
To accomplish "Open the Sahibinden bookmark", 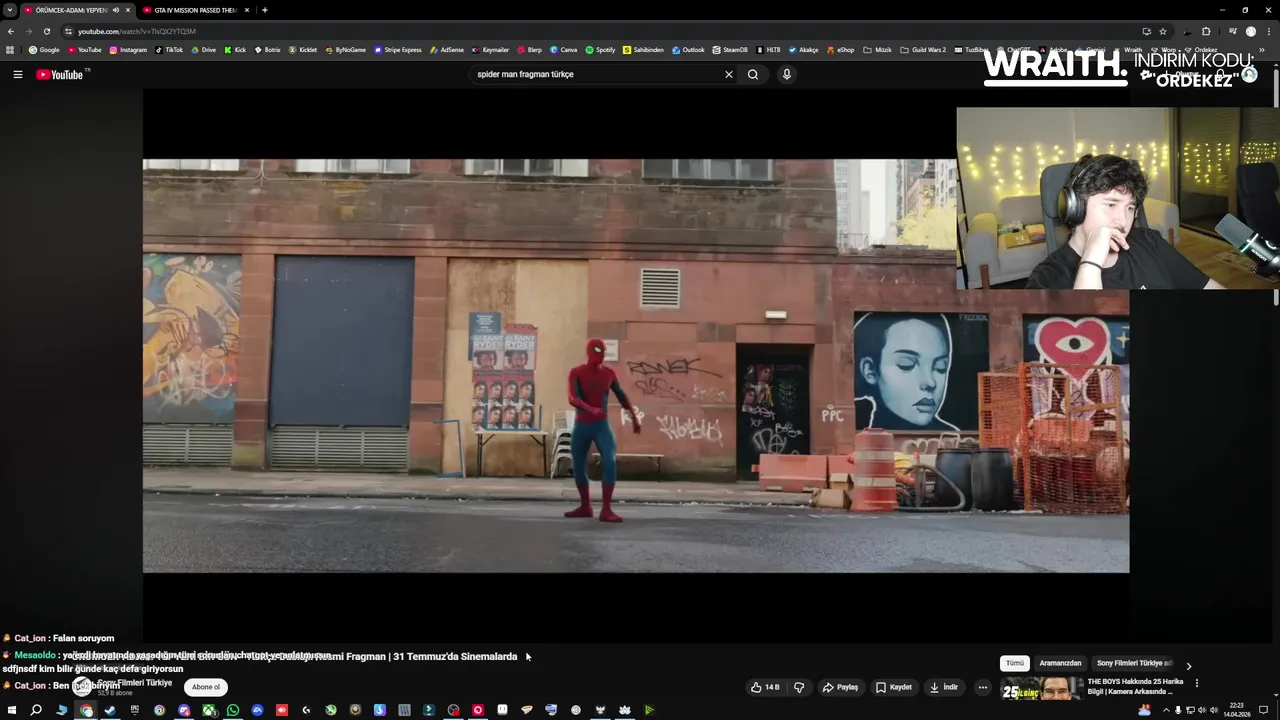I will tap(643, 50).
